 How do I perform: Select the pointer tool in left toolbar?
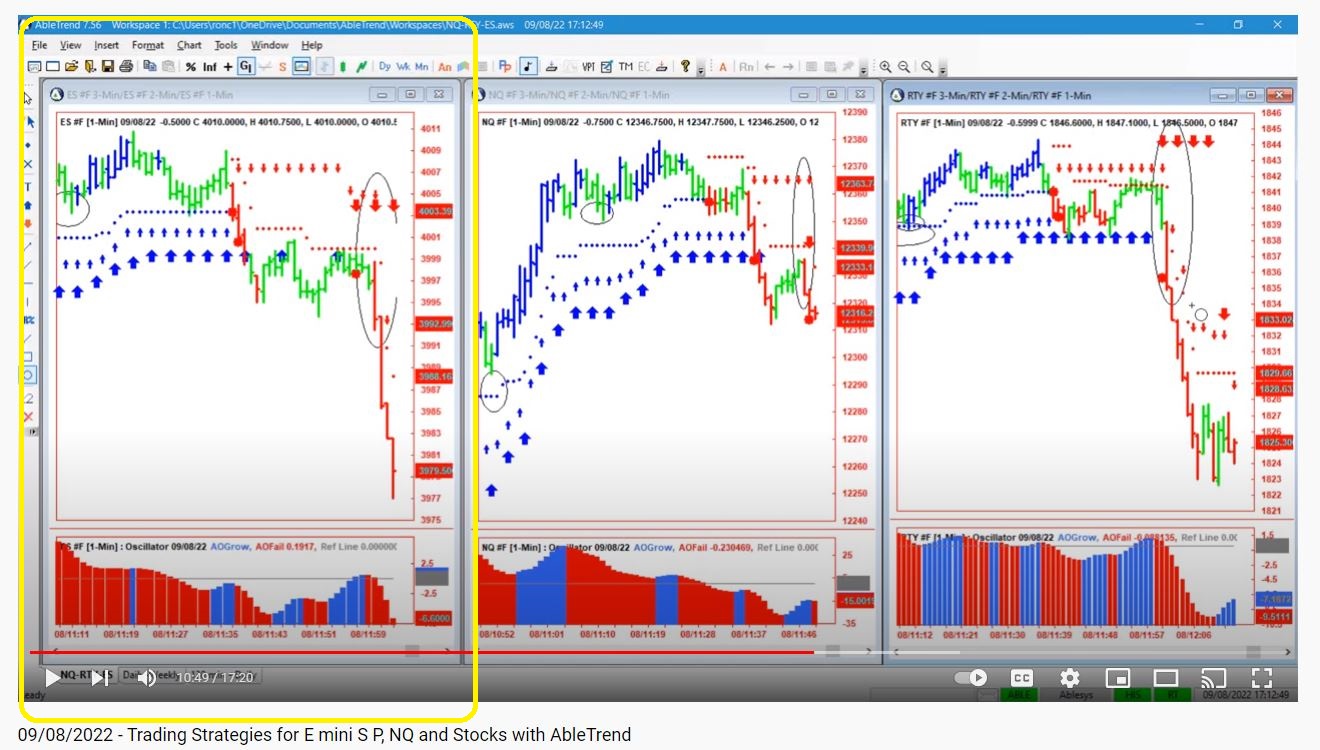[x=28, y=99]
